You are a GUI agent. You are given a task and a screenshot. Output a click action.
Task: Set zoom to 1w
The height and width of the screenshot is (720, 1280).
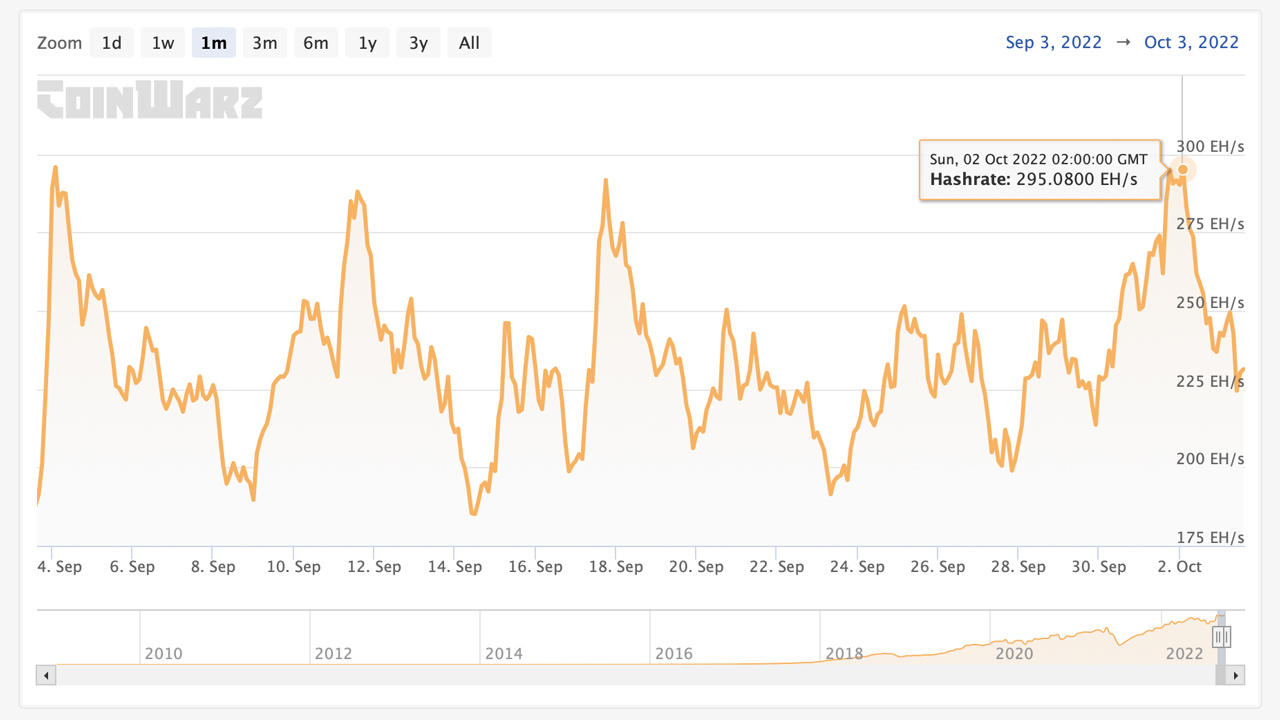coord(163,43)
